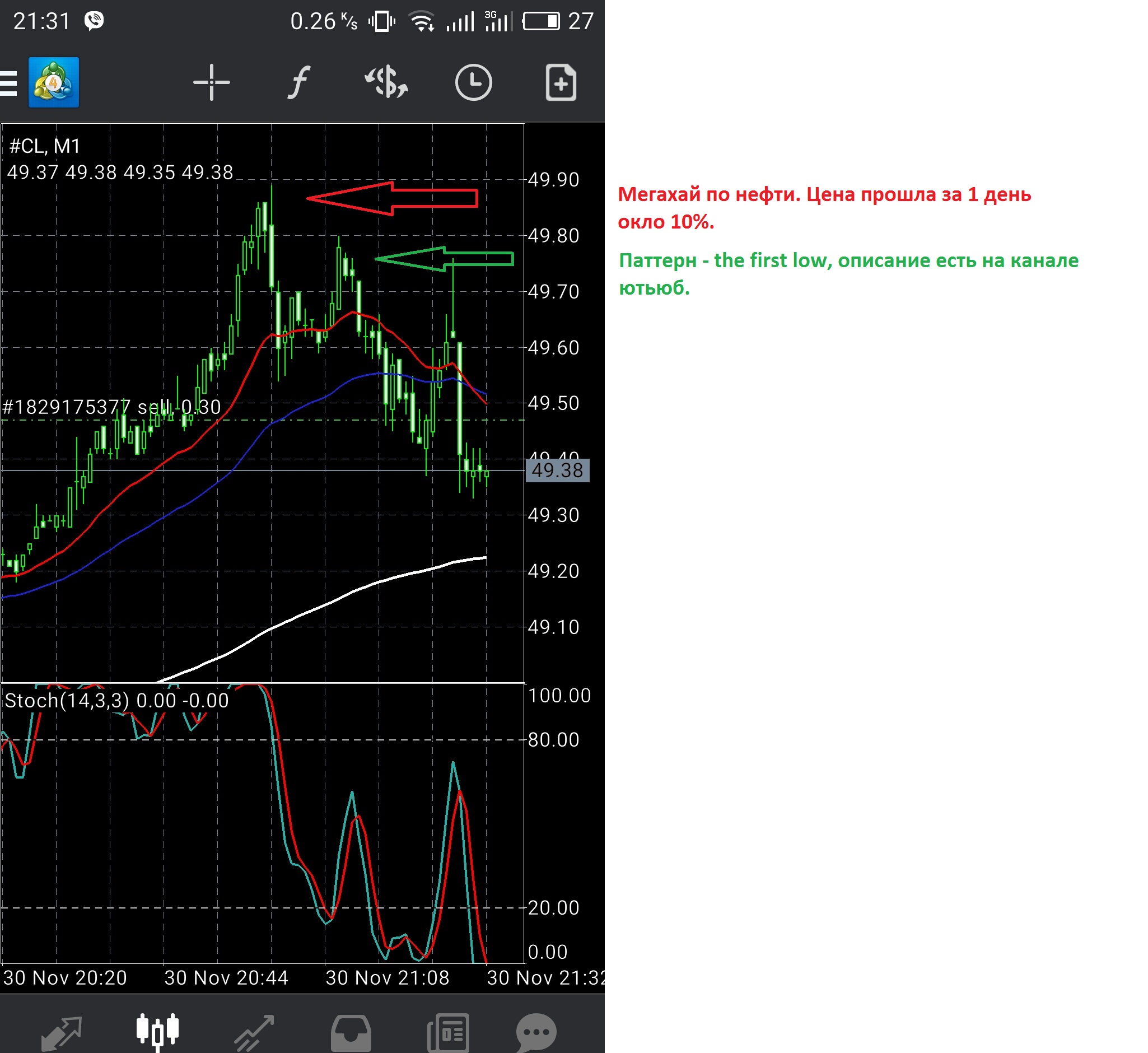Open the symbol selector dollar icon

(x=386, y=83)
